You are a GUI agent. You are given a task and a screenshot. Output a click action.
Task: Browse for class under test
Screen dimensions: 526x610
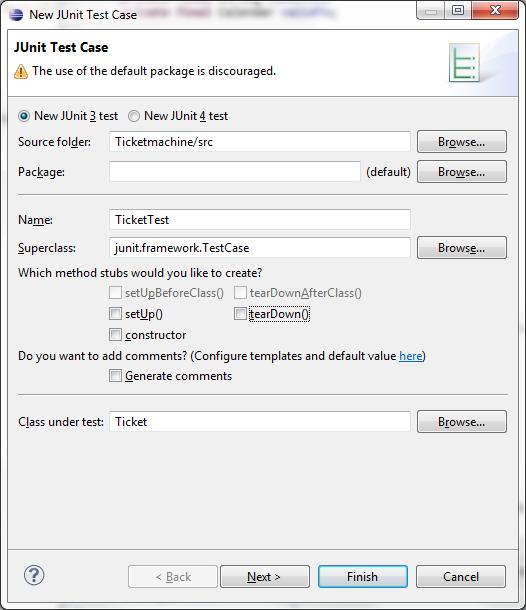(462, 421)
